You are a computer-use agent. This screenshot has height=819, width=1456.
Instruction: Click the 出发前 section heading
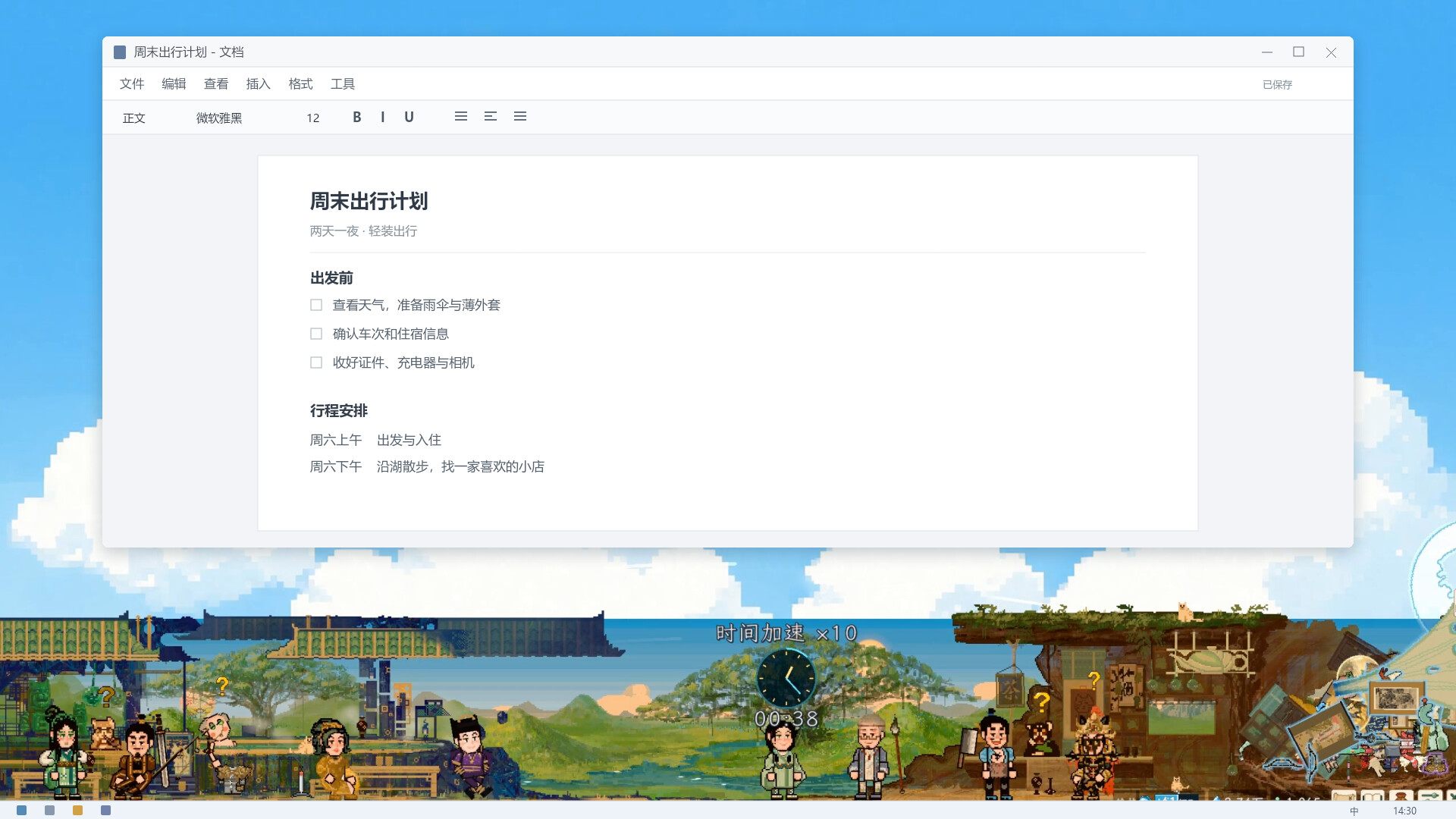[x=331, y=278]
